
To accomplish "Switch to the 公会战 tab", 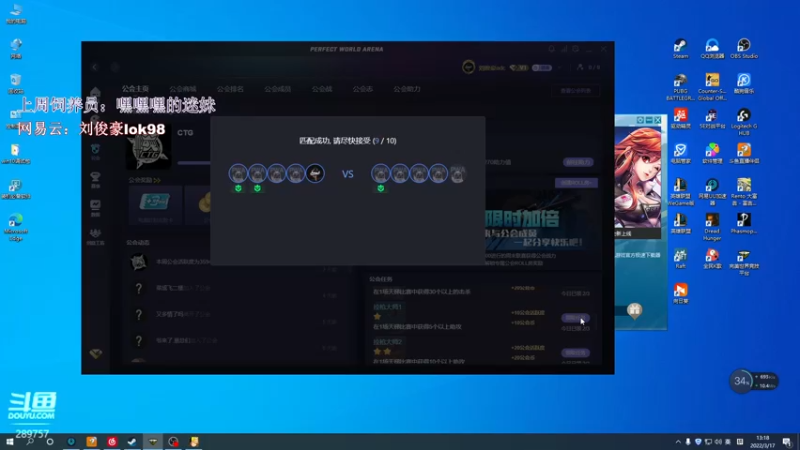I will coord(322,89).
